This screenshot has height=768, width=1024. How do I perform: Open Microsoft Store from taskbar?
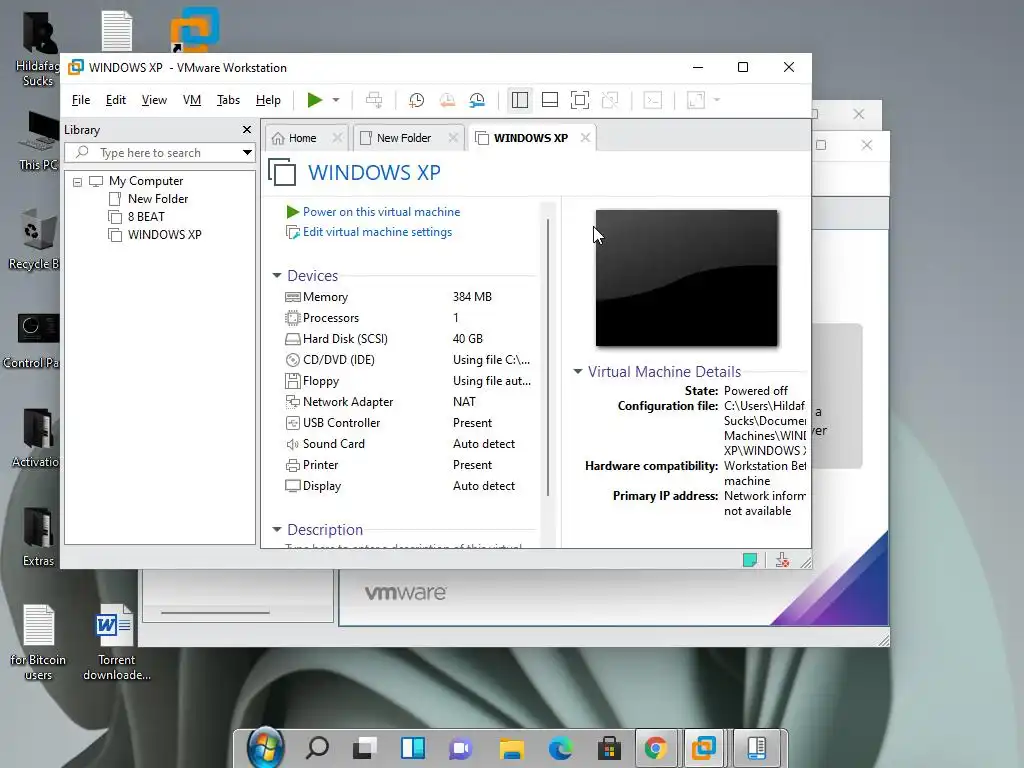(x=609, y=748)
